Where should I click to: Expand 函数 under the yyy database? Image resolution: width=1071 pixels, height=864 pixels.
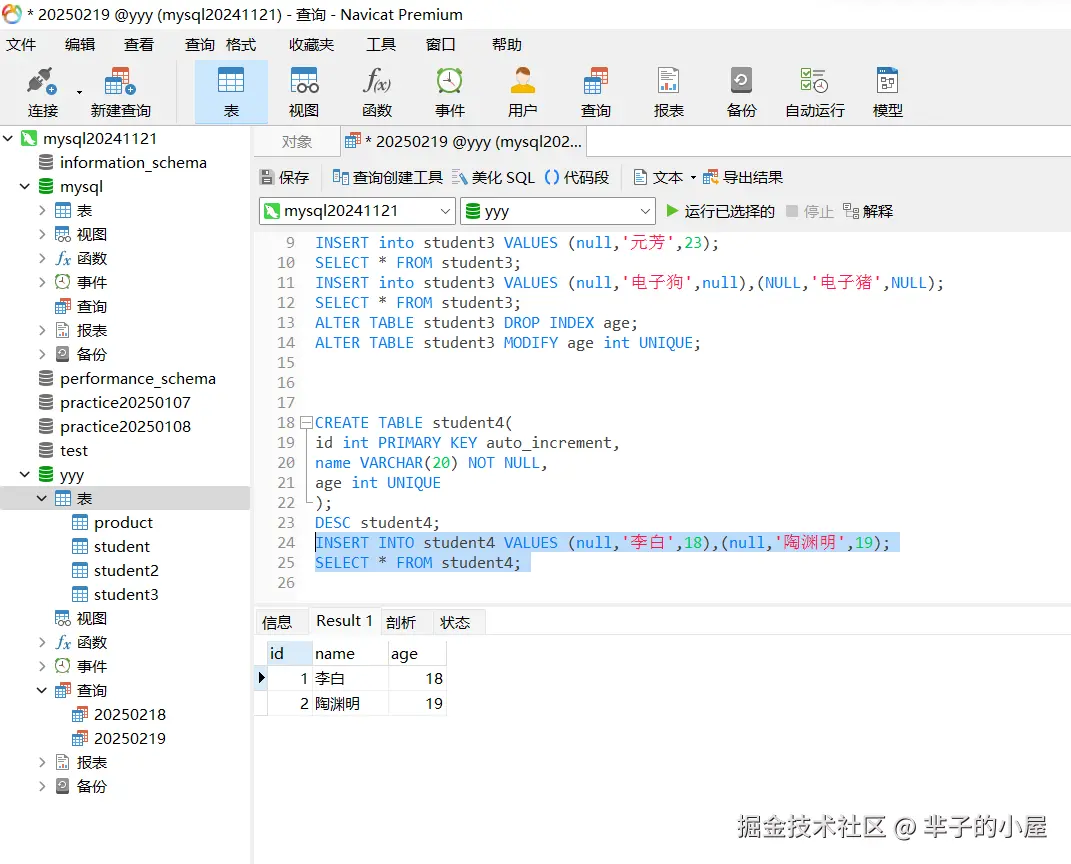[x=42, y=642]
